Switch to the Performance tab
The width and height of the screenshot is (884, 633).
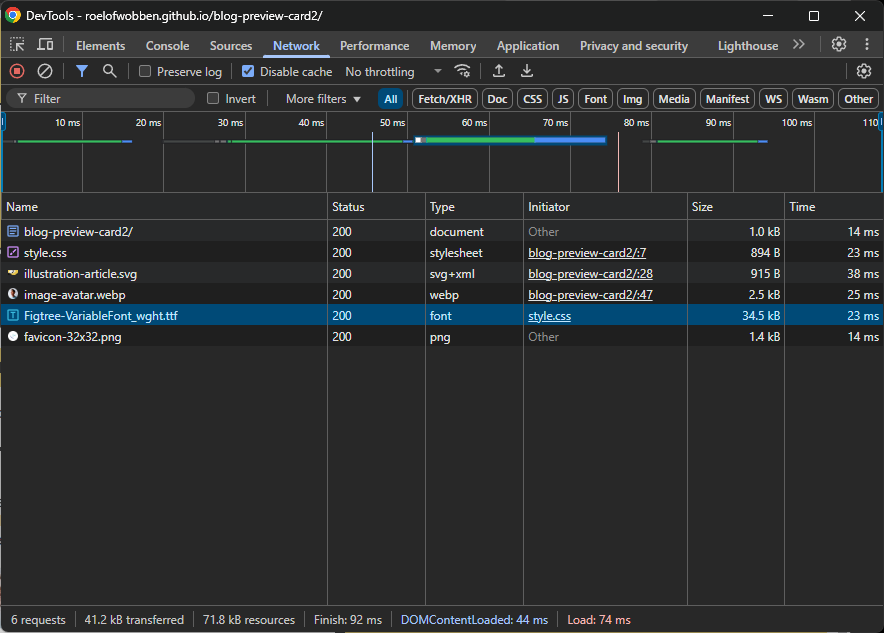[374, 46]
